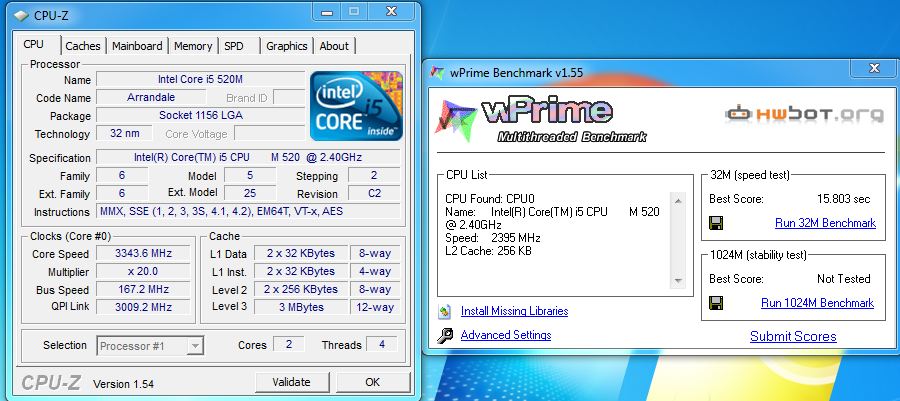Click the CPU List scroll down arrow
The height and width of the screenshot is (401, 900).
[x=678, y=281]
